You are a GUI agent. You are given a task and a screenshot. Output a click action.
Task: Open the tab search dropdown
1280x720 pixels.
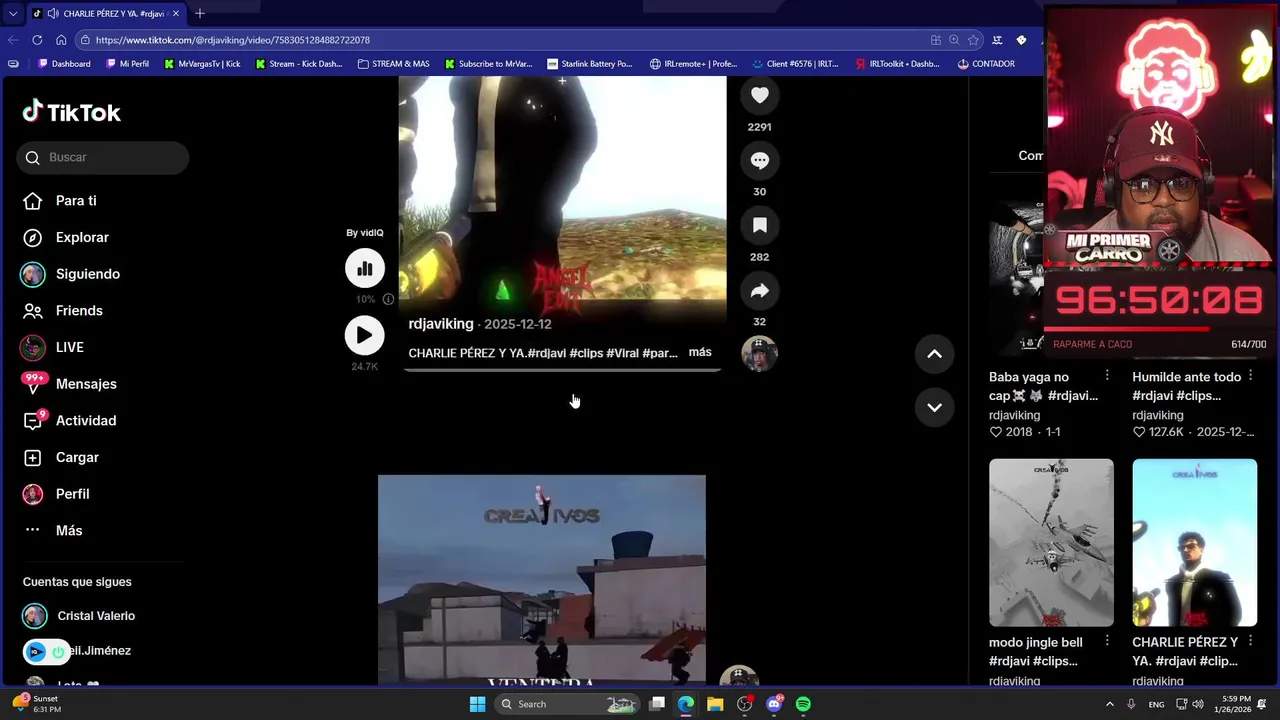(x=12, y=13)
